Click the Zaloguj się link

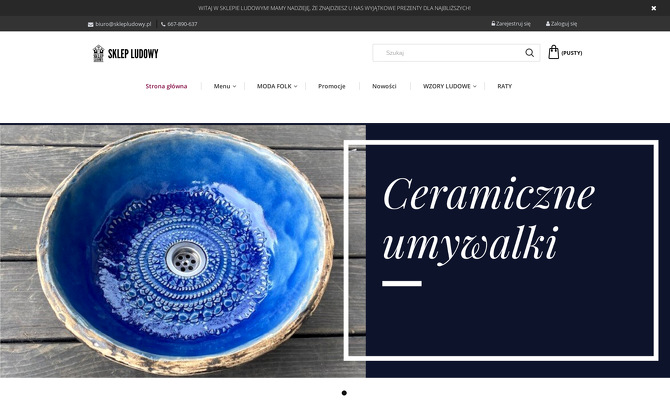pos(564,24)
